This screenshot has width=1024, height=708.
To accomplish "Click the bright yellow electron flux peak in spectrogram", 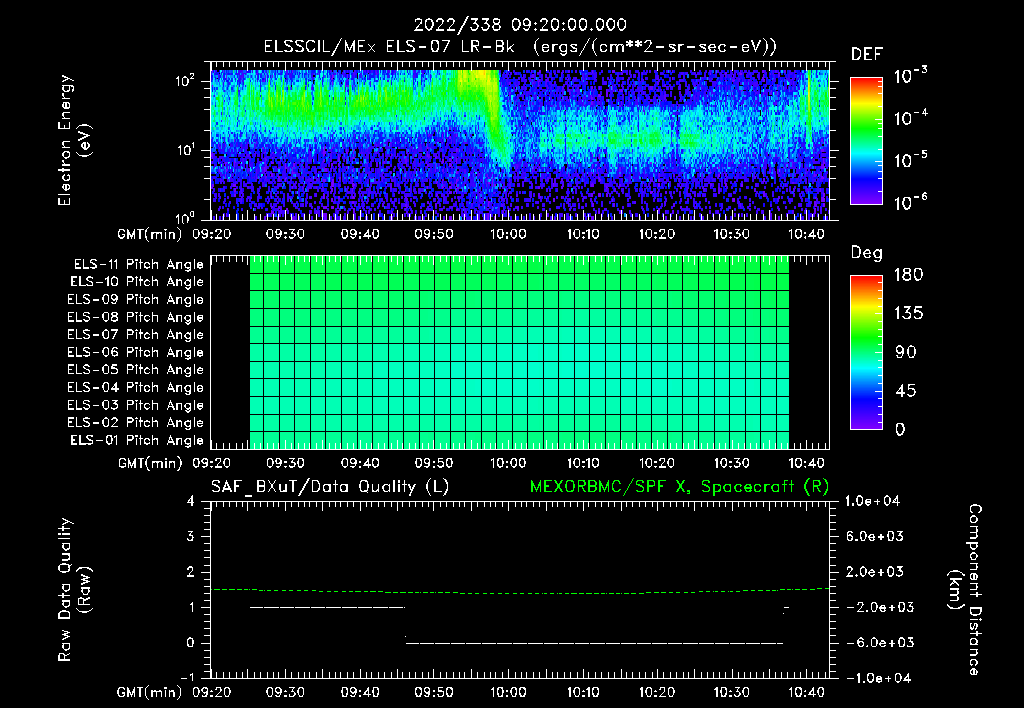I will point(478,82).
